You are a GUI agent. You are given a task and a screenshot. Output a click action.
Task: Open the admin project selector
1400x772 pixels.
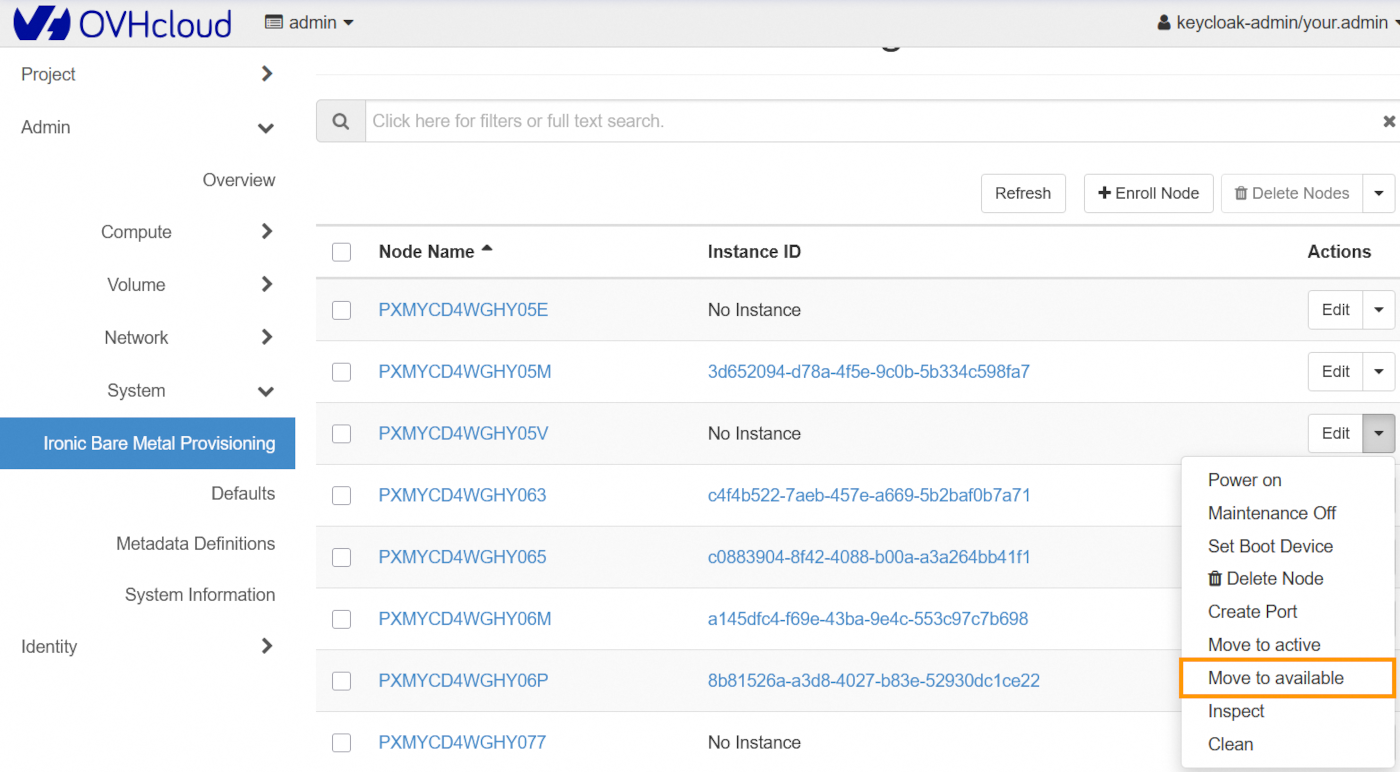(x=309, y=22)
